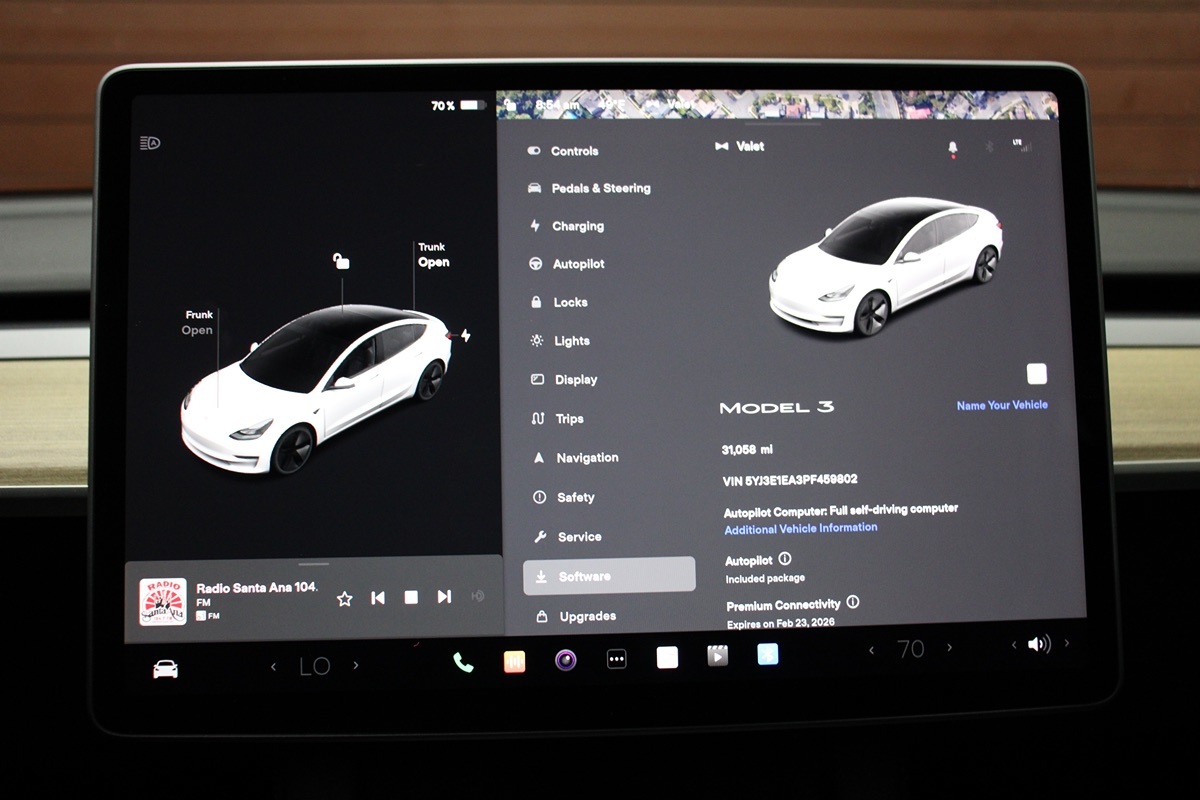Image resolution: width=1200 pixels, height=800 pixels.
Task: Select the white vehicle color swatch
Action: [x=1037, y=374]
